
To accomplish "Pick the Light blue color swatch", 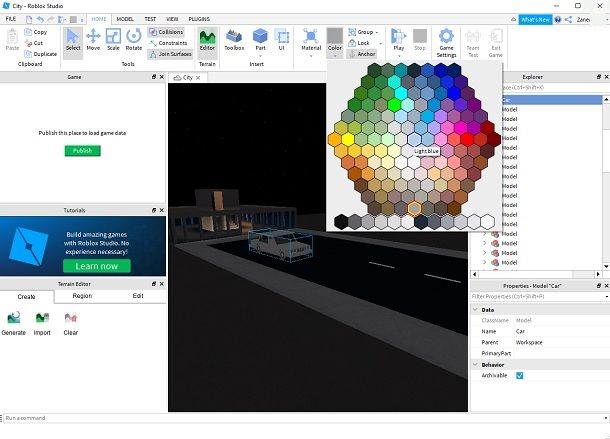I will 414,139.
